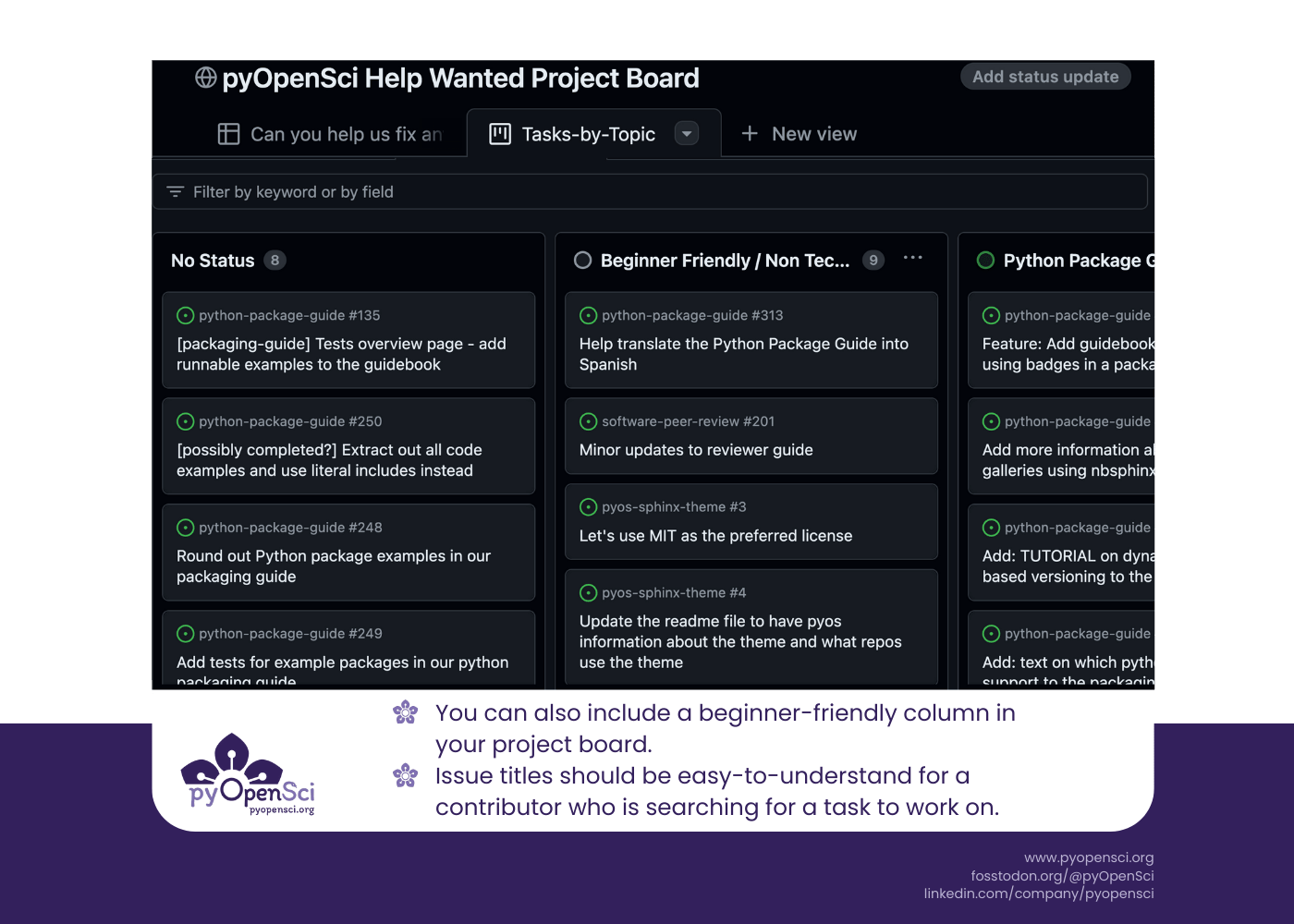The width and height of the screenshot is (1294, 924).
Task: Click the software-peer-review #201 label
Action: tap(689, 421)
